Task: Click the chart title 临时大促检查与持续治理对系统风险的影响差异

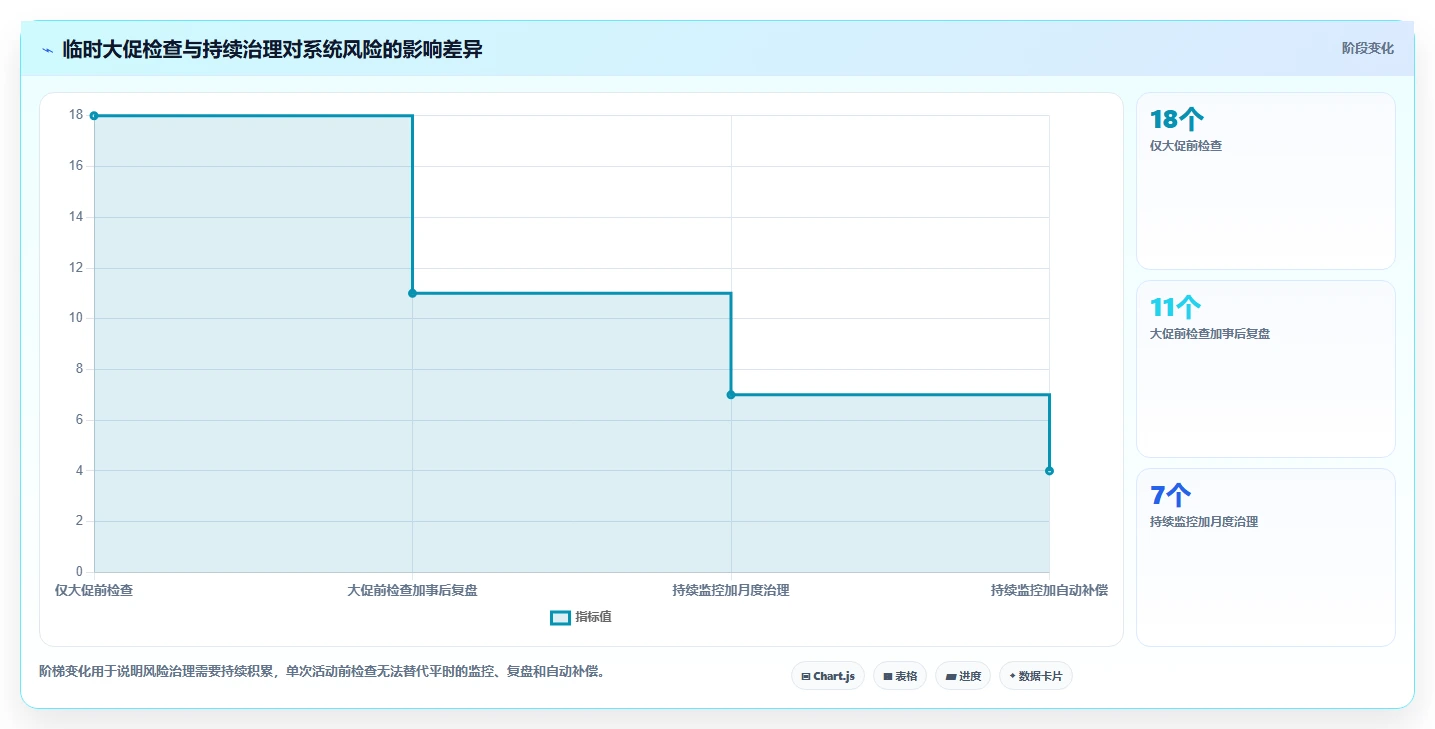Action: coord(272,49)
